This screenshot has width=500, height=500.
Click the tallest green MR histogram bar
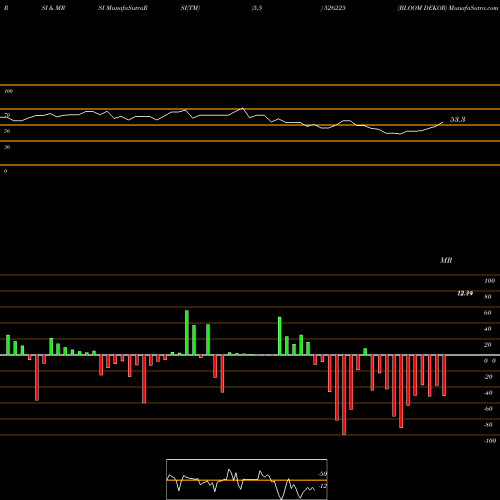tap(187, 333)
